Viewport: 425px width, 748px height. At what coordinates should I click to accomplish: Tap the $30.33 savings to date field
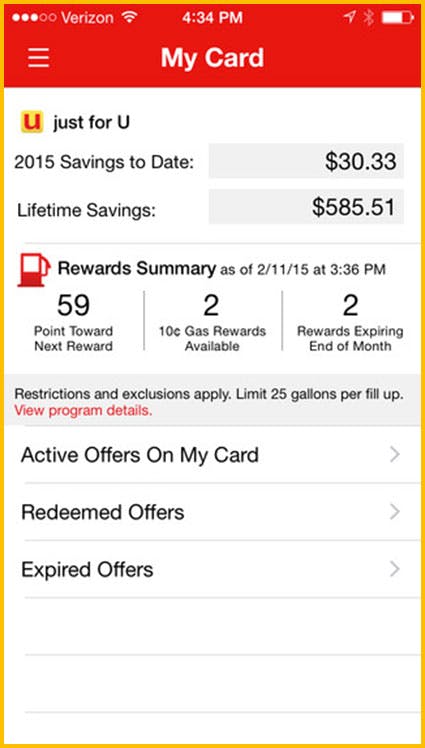pyautogui.click(x=306, y=161)
